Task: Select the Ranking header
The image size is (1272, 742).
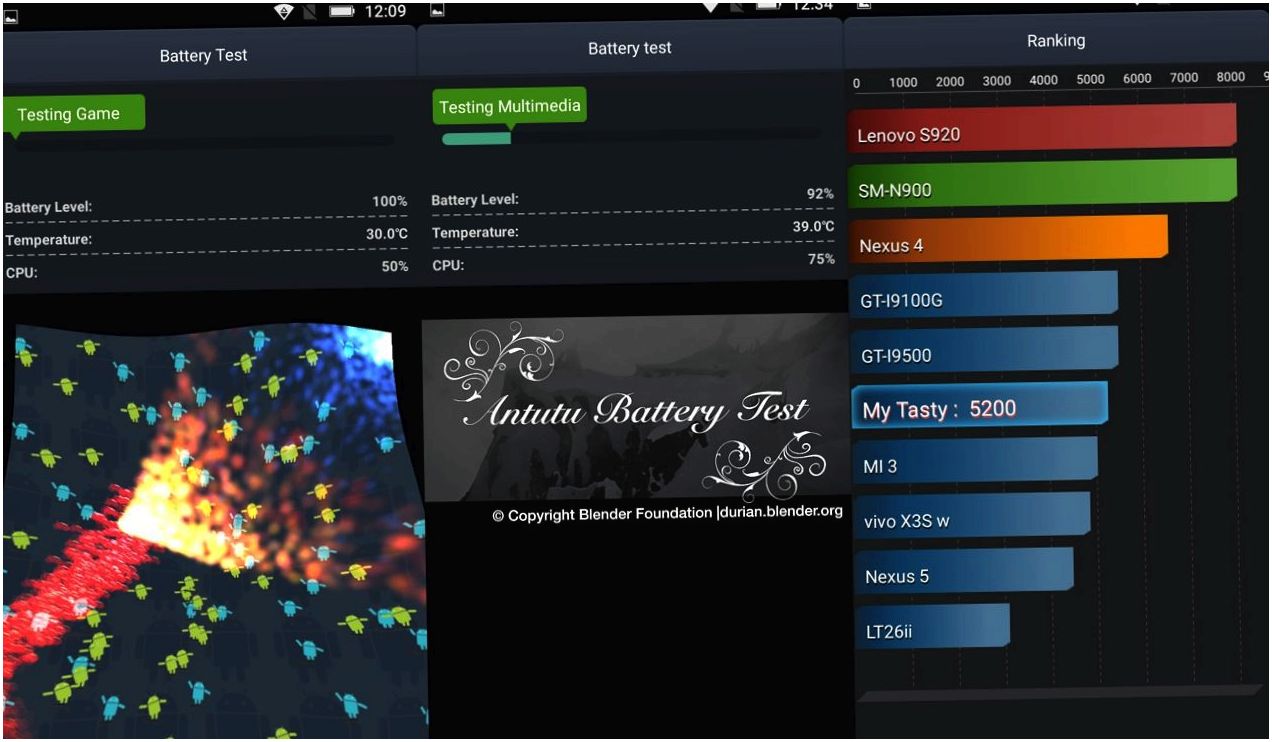Action: [x=1055, y=41]
